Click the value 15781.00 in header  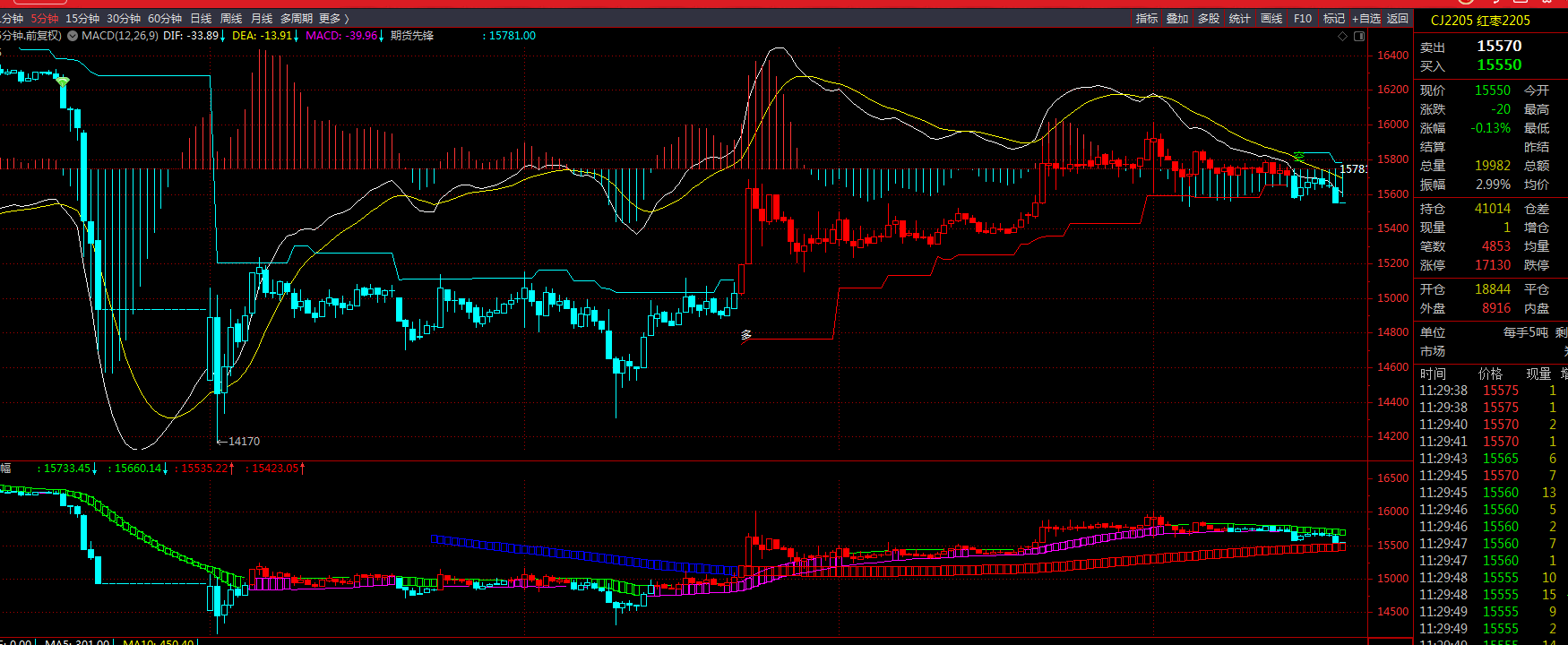coord(513,36)
